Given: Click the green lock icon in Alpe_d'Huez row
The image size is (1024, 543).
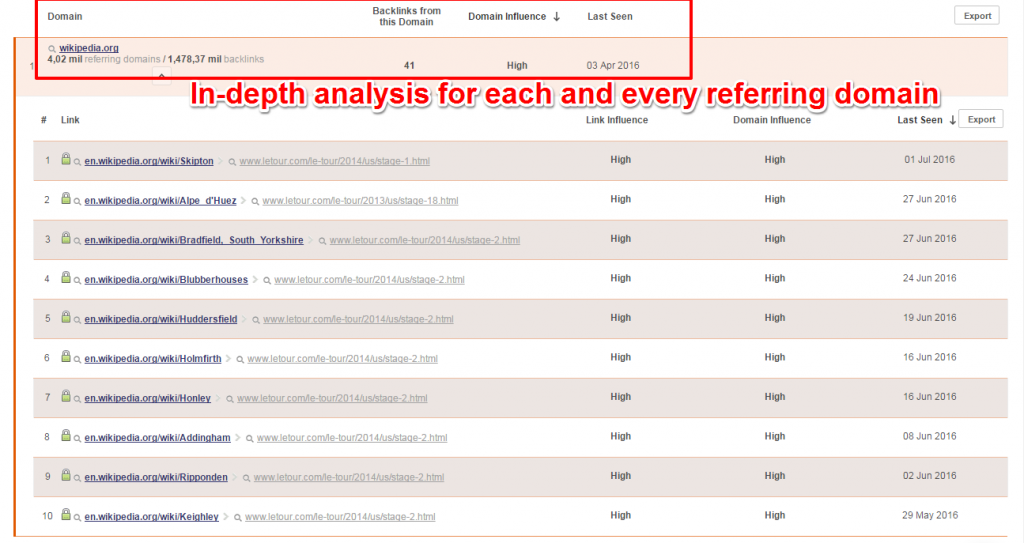Looking at the screenshot, I should pos(66,198).
